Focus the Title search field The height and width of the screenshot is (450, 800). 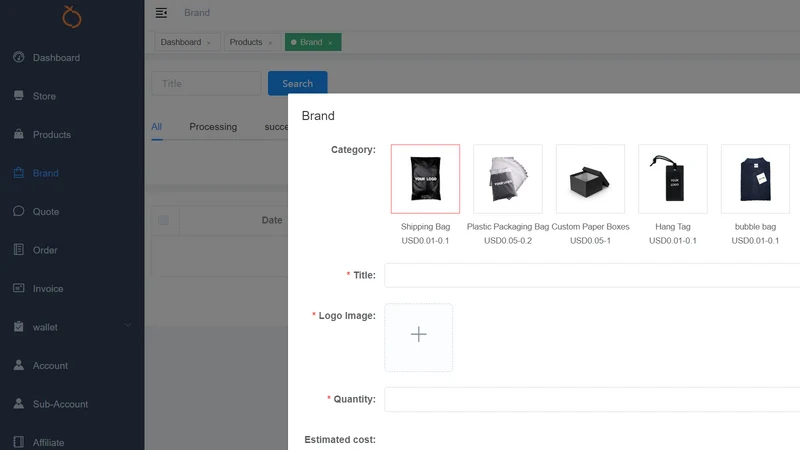point(206,83)
